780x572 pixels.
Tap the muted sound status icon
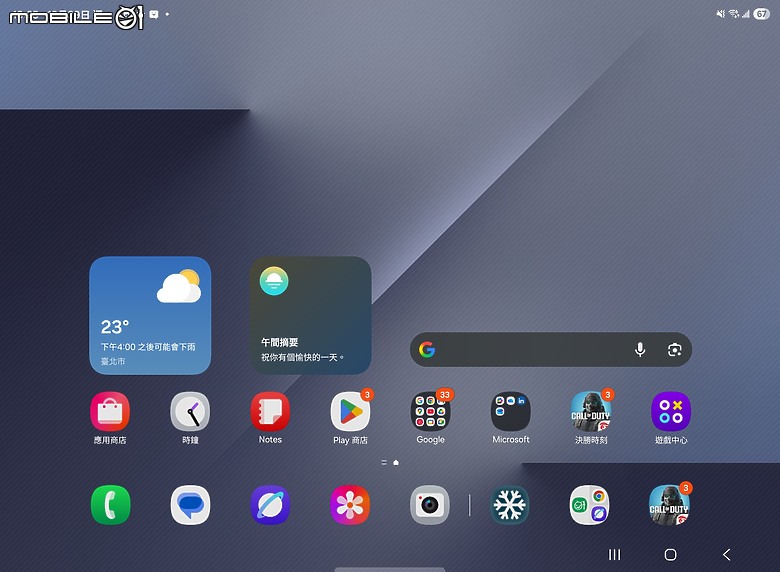tap(720, 14)
